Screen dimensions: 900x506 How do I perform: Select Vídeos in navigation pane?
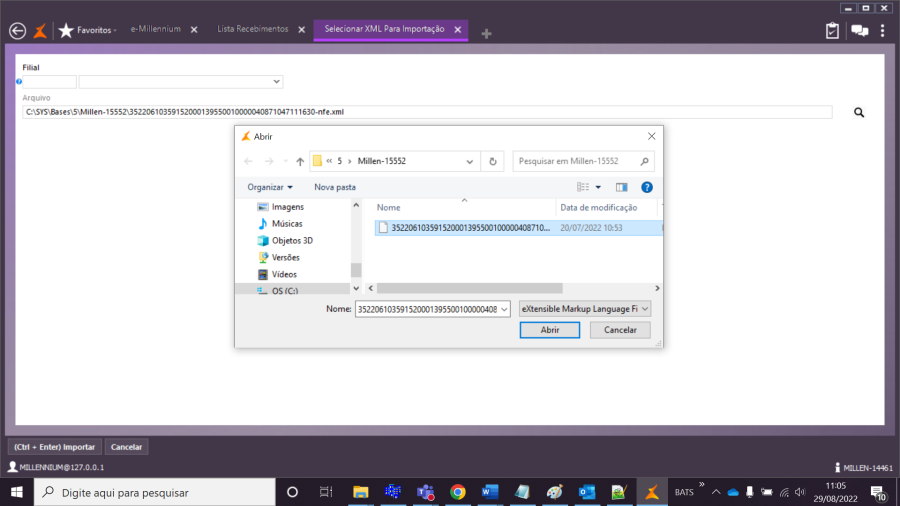click(284, 274)
